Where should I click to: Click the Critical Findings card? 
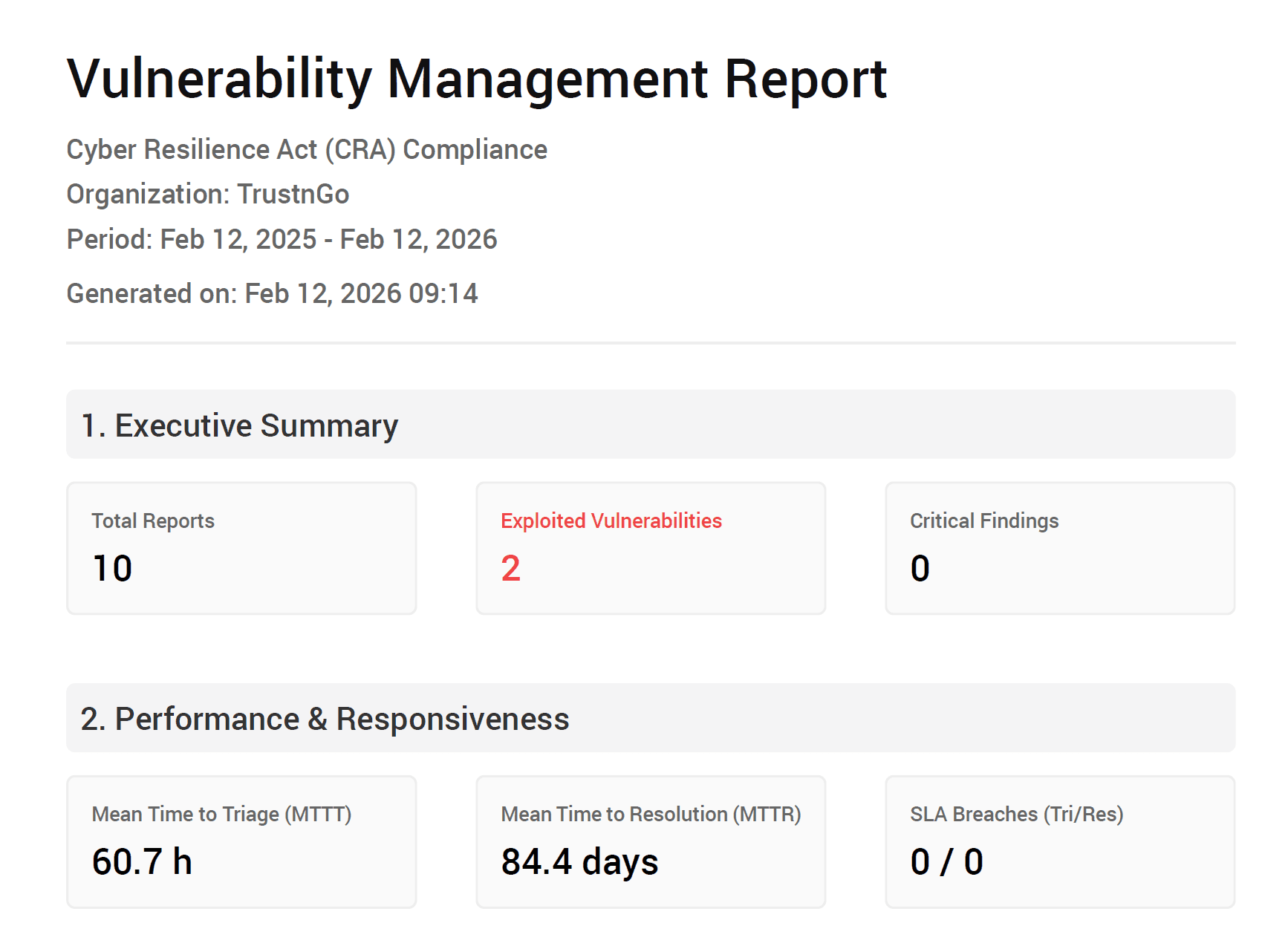point(1060,548)
